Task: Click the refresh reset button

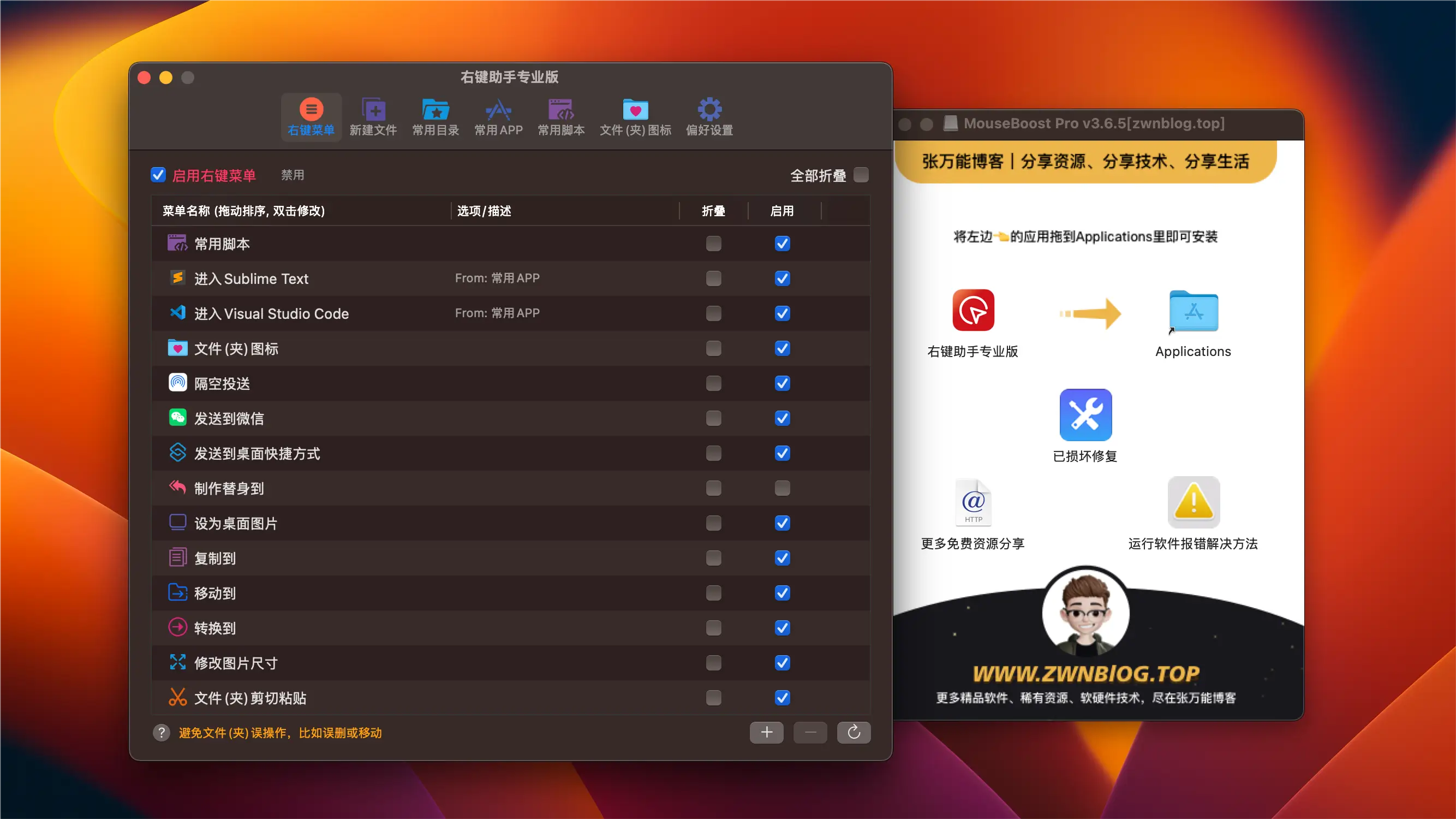Action: pyautogui.click(x=854, y=733)
